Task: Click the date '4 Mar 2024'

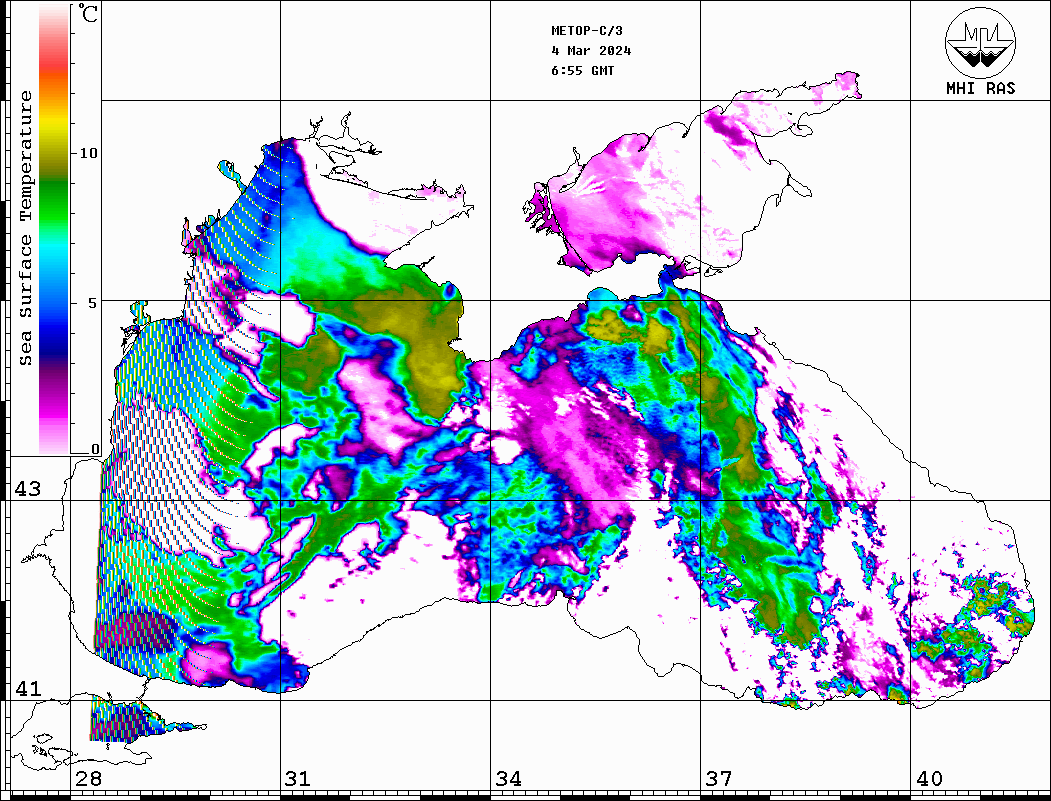Action: pyautogui.click(x=591, y=51)
